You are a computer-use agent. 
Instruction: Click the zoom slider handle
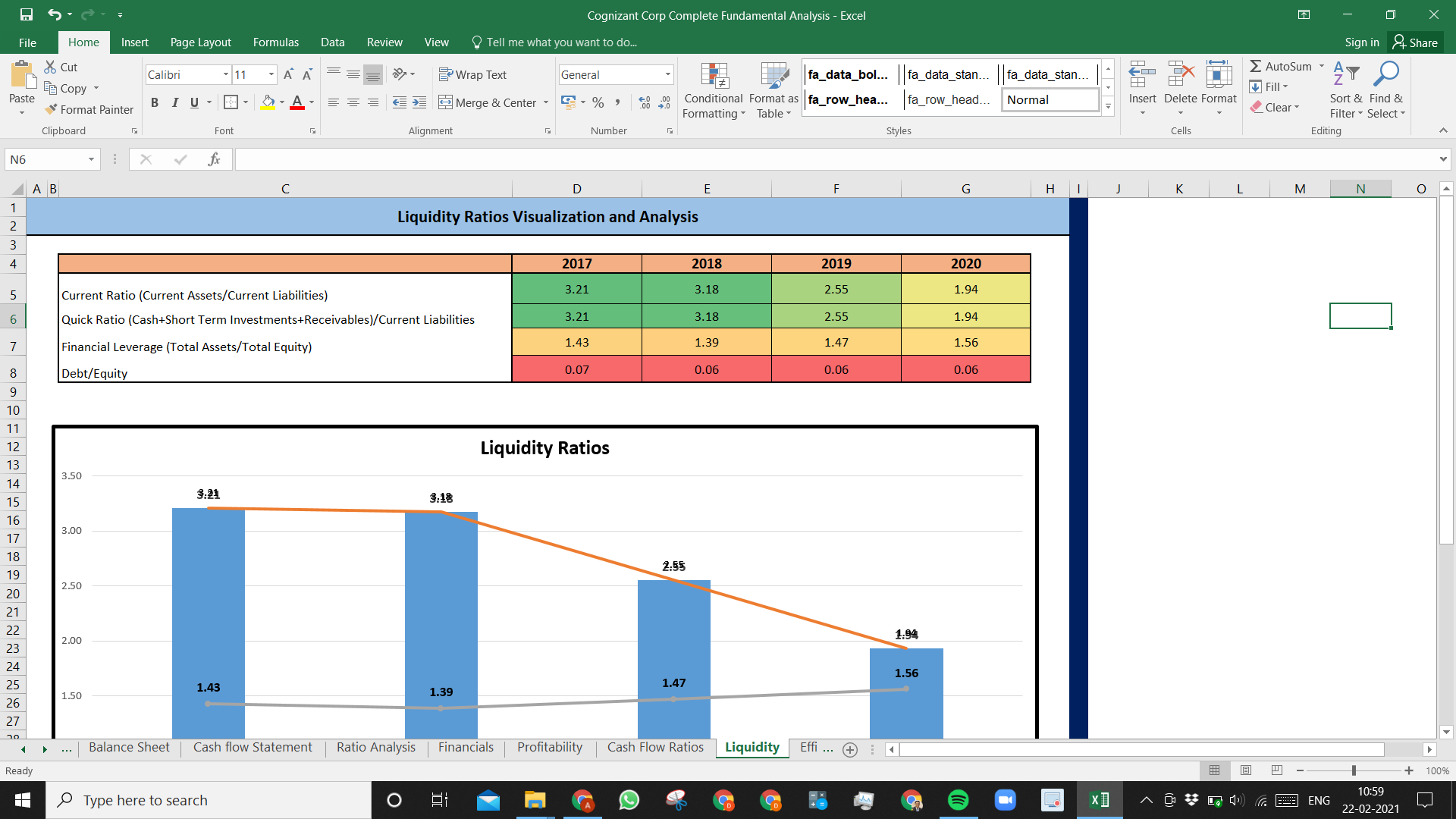(x=1354, y=770)
